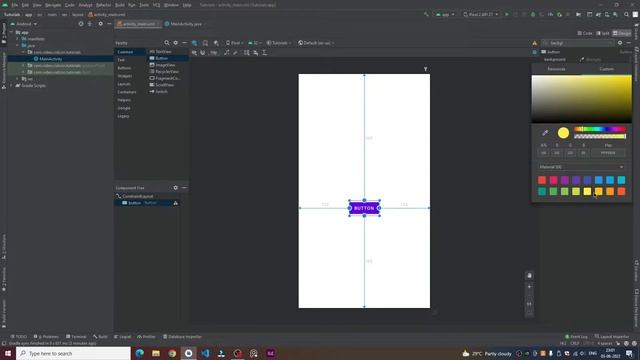Click the warning icon on Button in Component Tree
This screenshot has height=360, width=640.
(176, 203)
